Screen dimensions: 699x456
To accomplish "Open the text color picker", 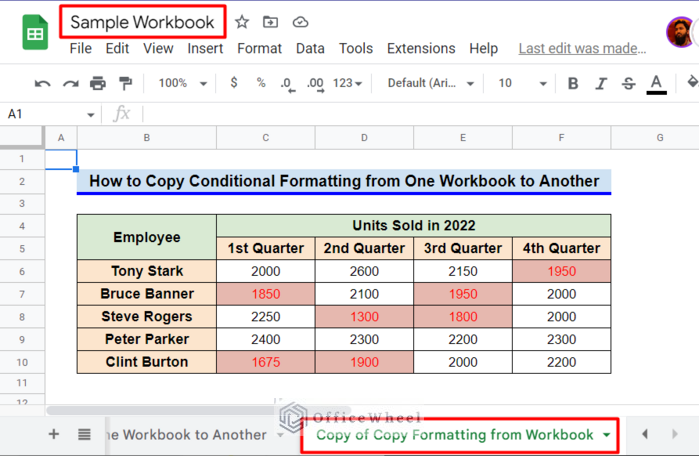I will click(x=656, y=84).
